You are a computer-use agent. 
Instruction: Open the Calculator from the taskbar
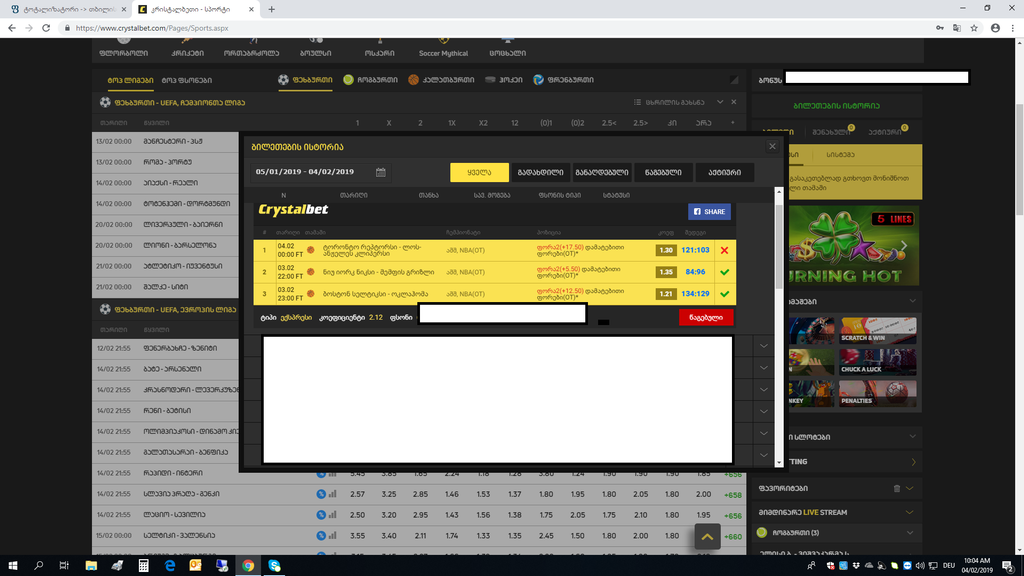[144, 566]
